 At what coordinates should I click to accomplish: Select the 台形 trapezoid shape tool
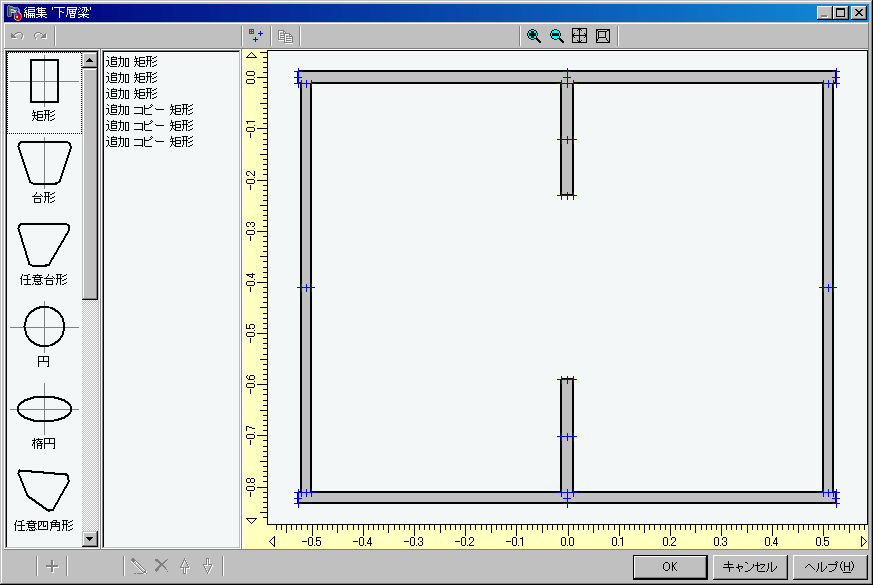[44, 171]
